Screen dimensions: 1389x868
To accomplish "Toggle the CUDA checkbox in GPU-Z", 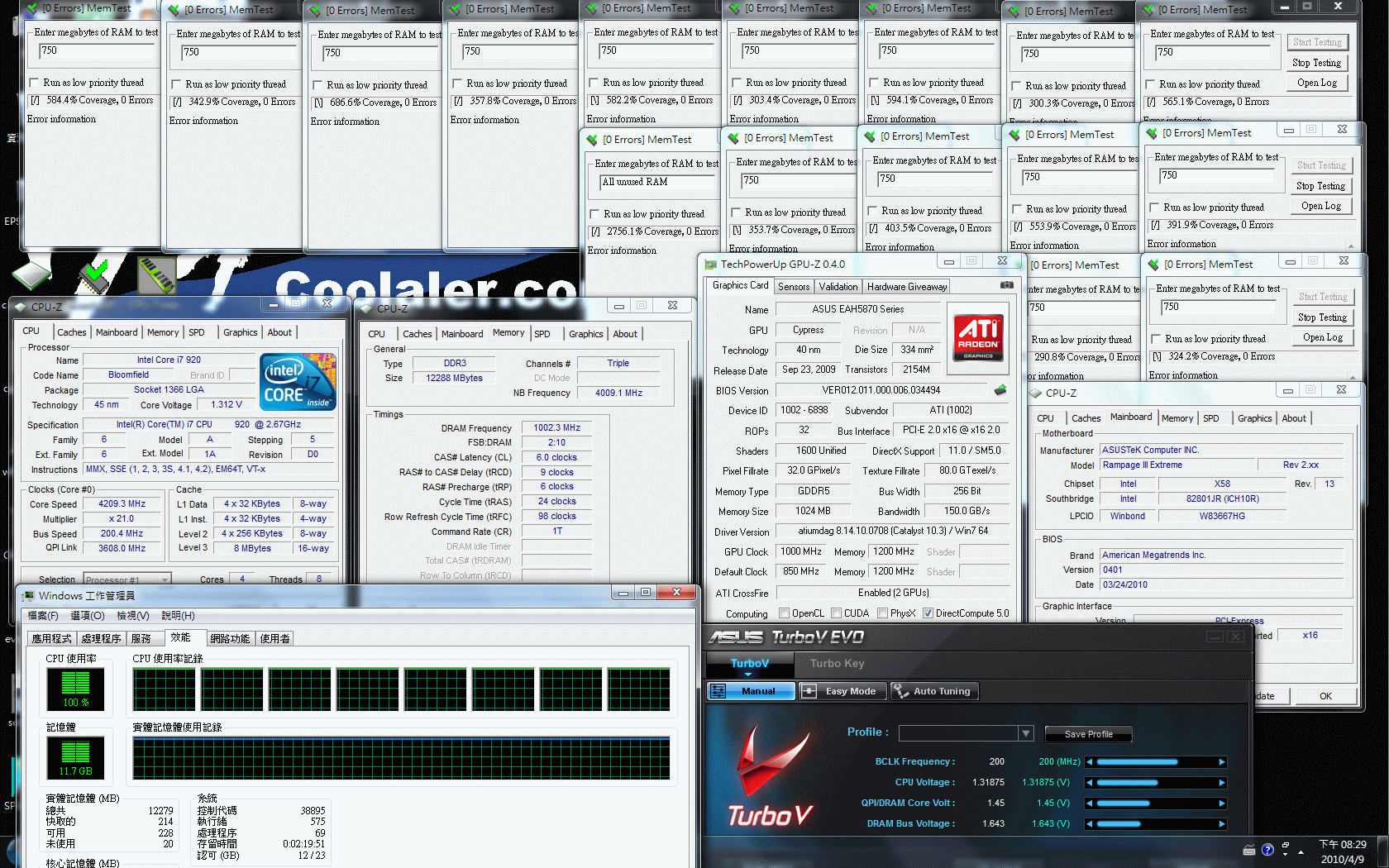I will coord(837,613).
